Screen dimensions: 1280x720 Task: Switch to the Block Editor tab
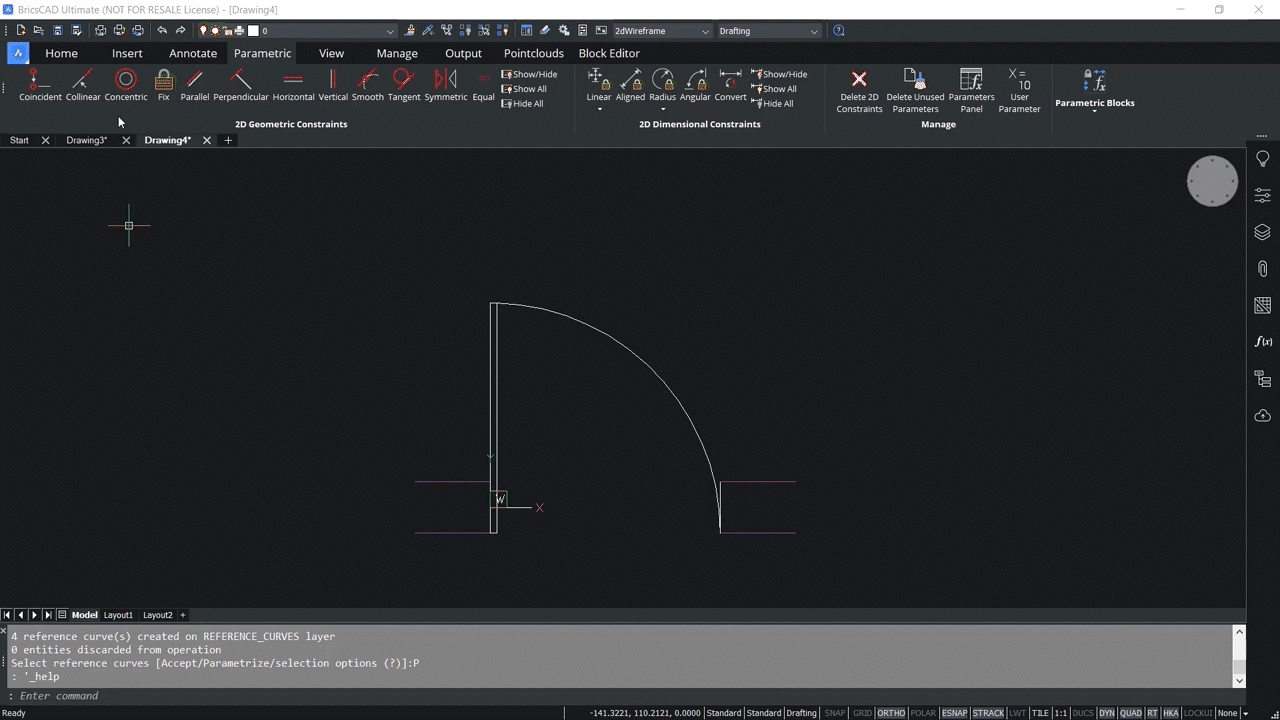609,53
